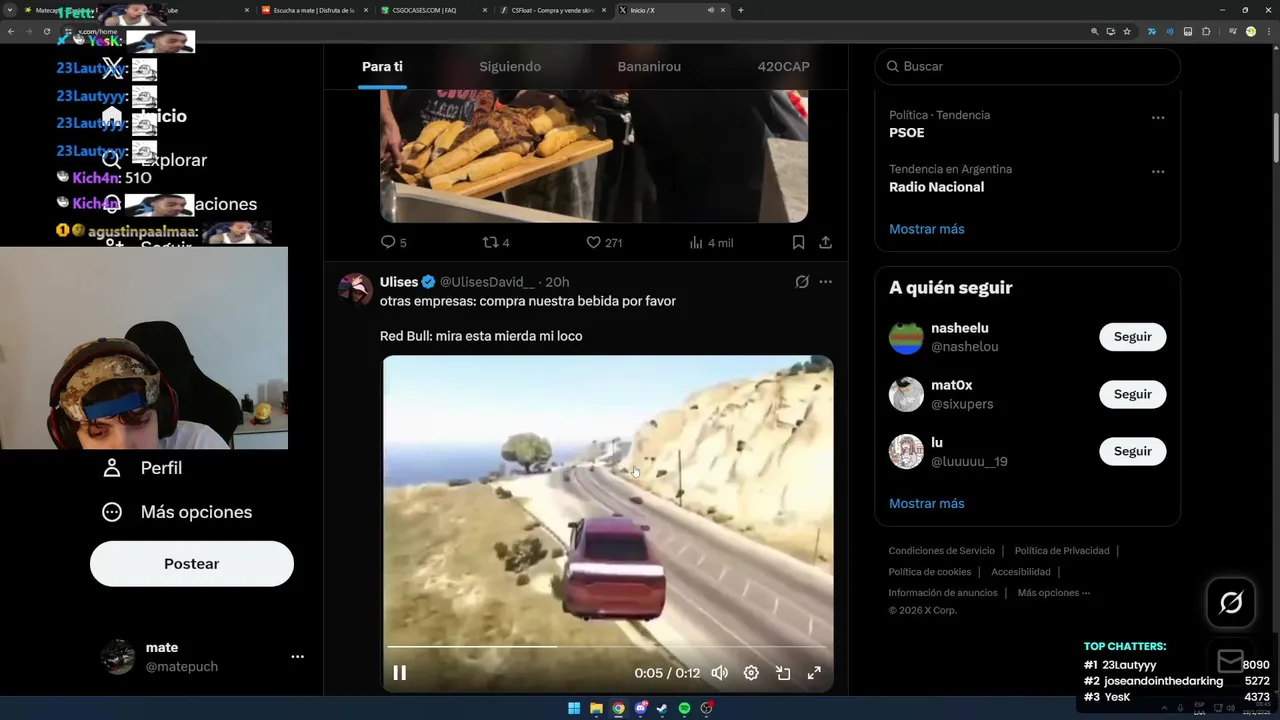Open Condiciones de Servicio link
Image resolution: width=1280 pixels, height=720 pixels.
click(x=941, y=551)
